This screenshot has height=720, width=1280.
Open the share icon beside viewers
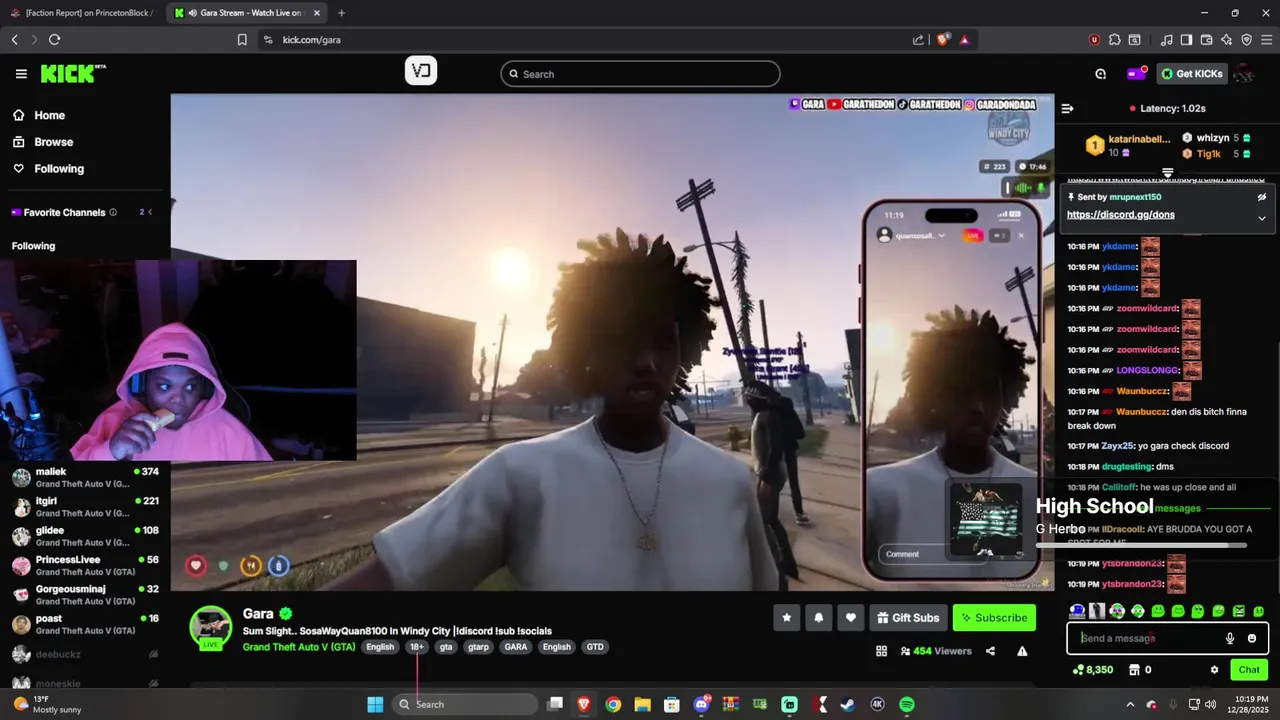pyautogui.click(x=990, y=651)
